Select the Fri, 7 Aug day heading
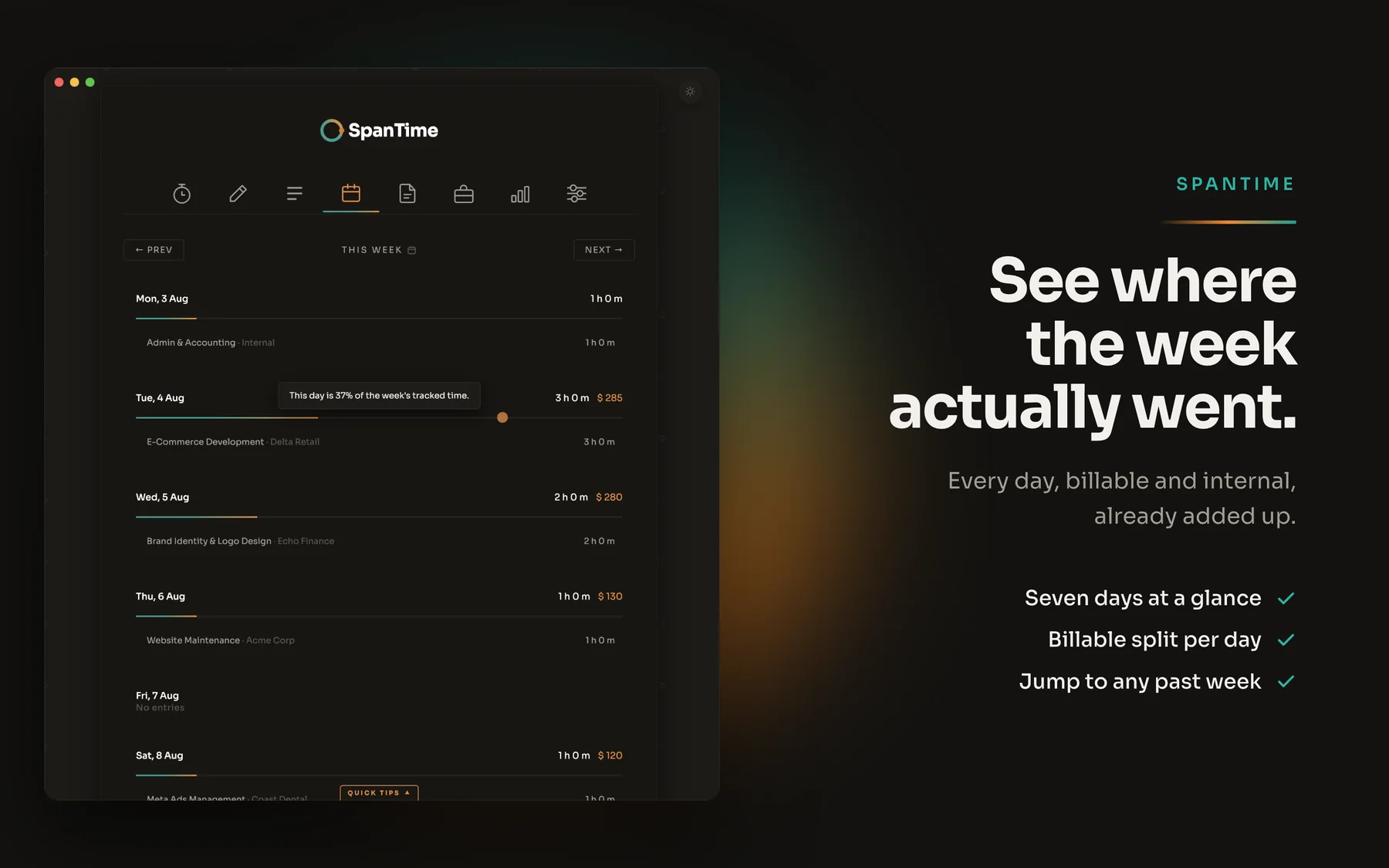 [157, 696]
